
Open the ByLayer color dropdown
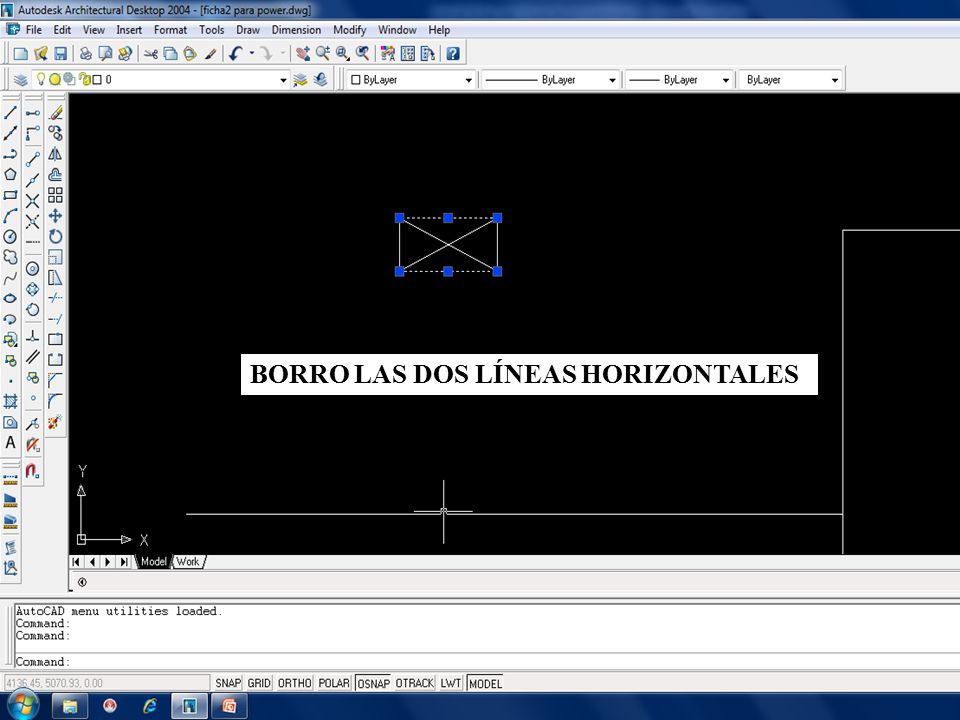tap(468, 80)
